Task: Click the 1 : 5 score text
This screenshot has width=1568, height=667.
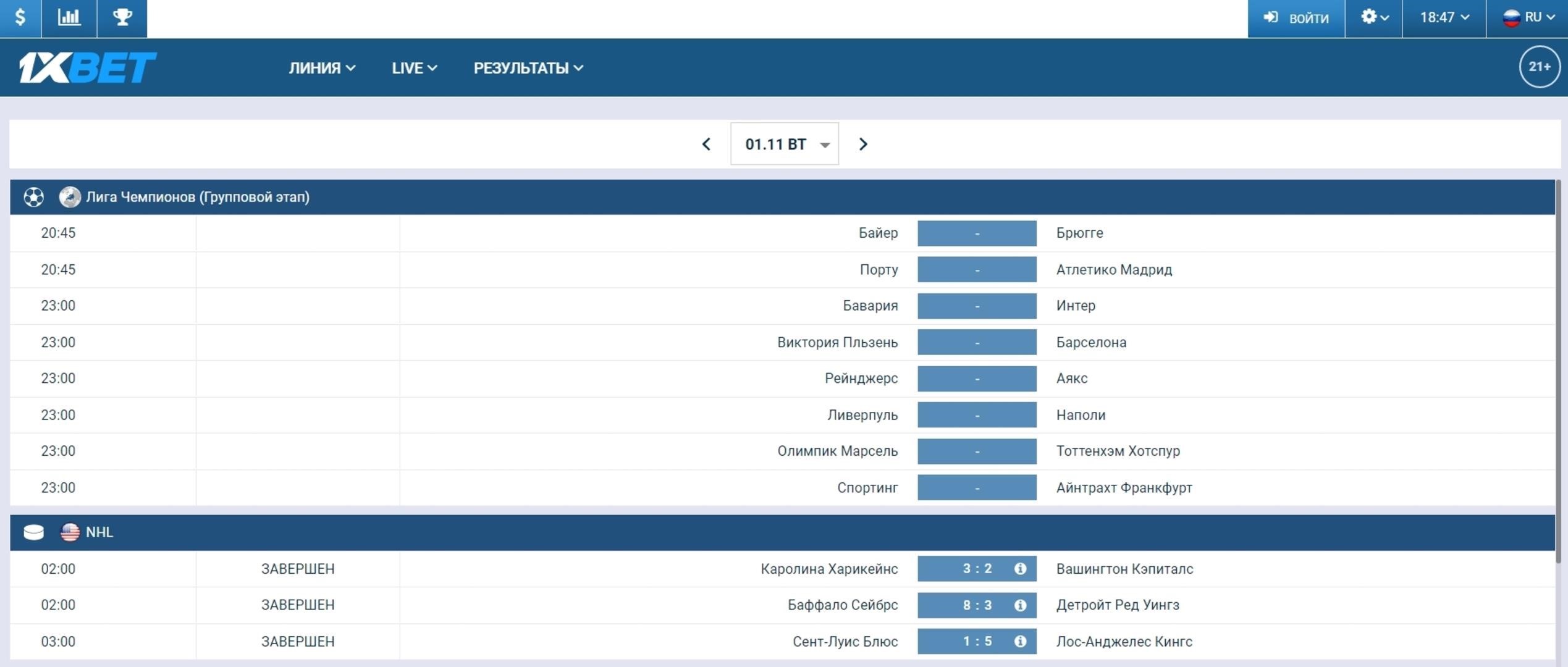Action: coord(977,642)
